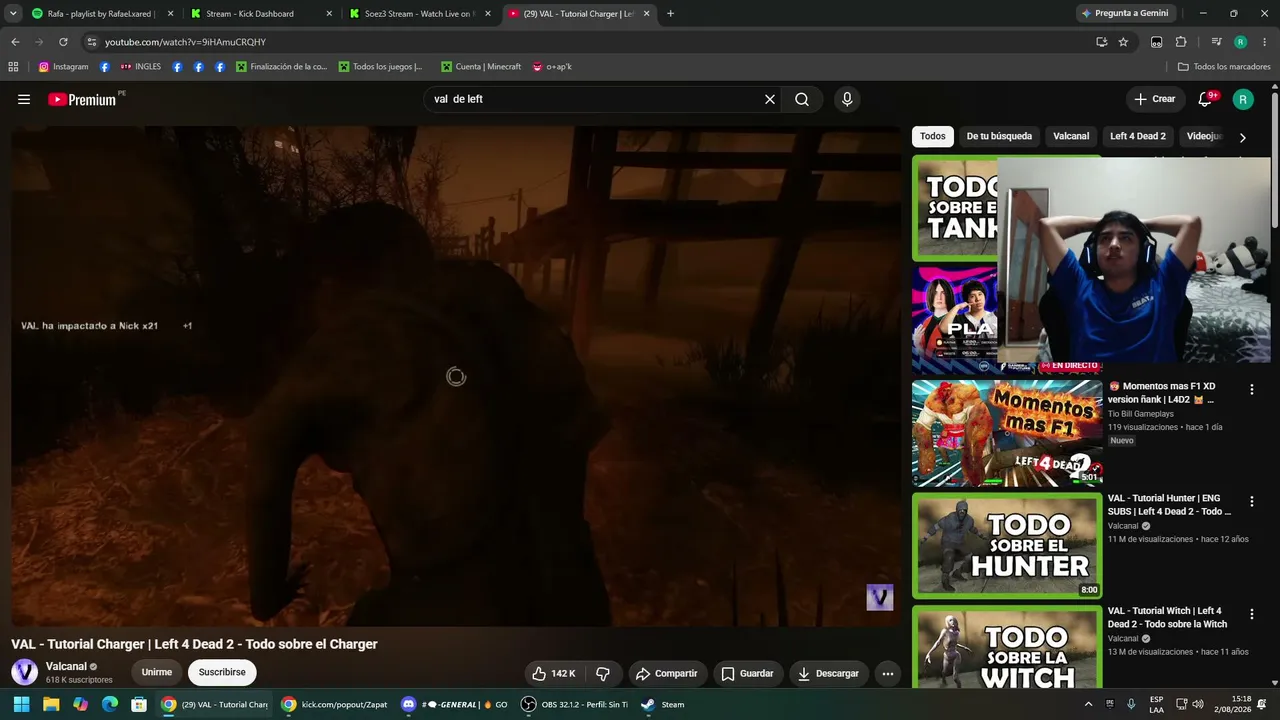1280x720 pixels.
Task: Open the taskbar volume control
Action: tap(1198, 704)
